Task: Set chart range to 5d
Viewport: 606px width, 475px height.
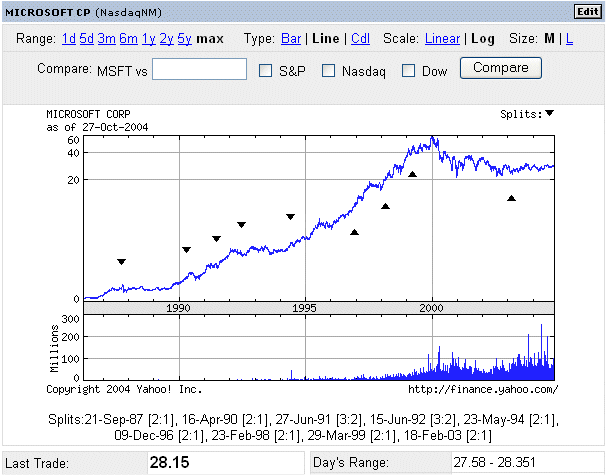Action: click(x=87, y=39)
